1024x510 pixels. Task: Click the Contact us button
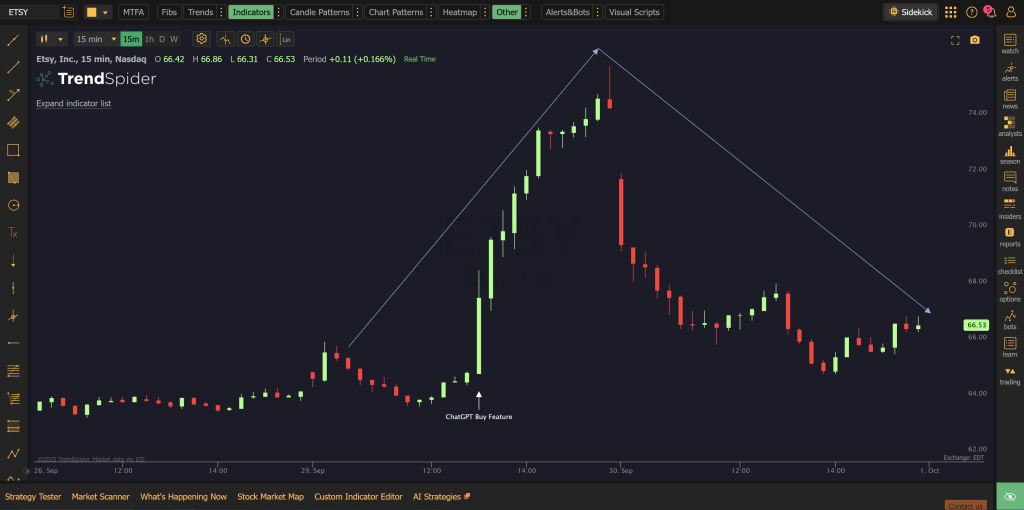pyautogui.click(x=965, y=505)
